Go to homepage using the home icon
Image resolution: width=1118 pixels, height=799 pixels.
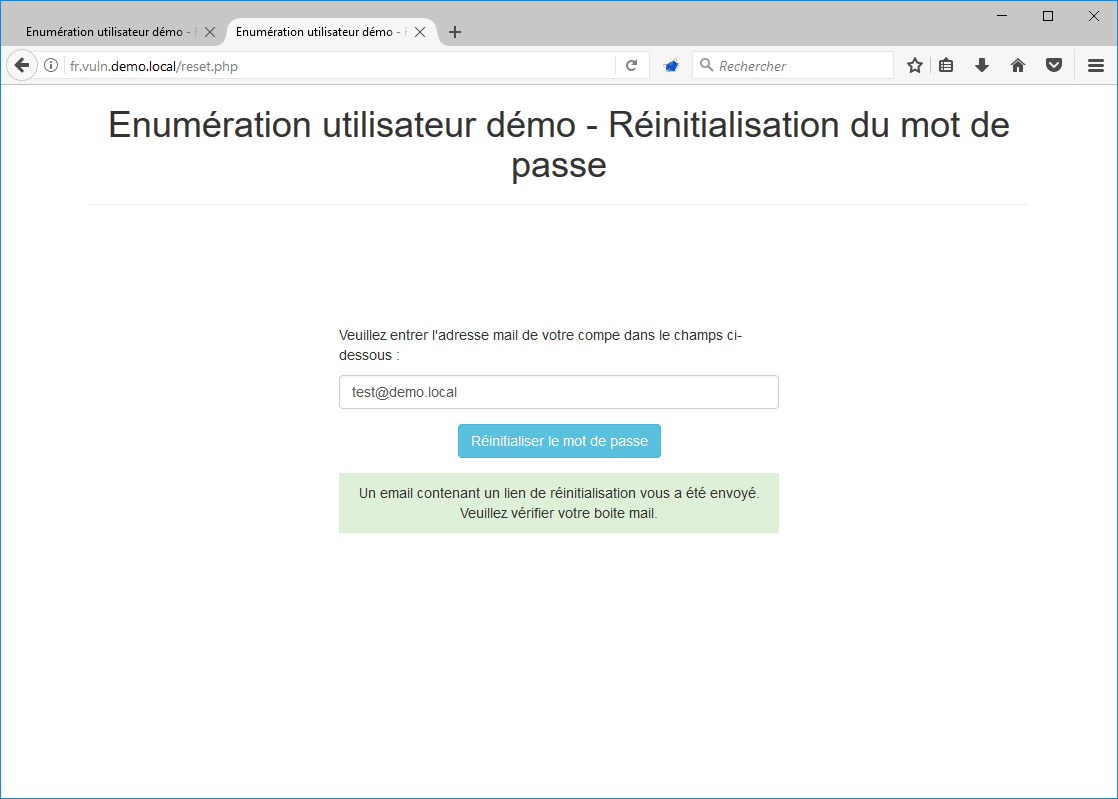[1017, 65]
